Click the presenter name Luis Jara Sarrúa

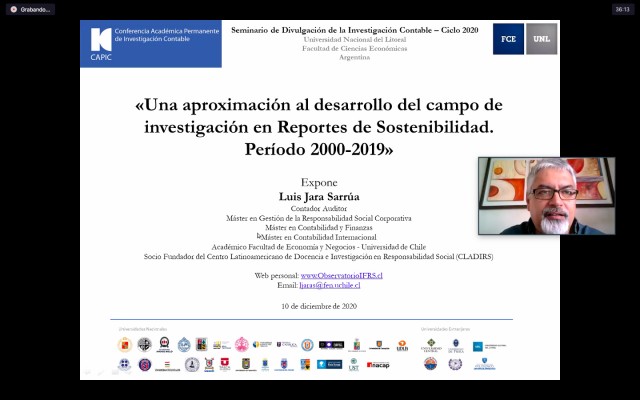(319, 197)
